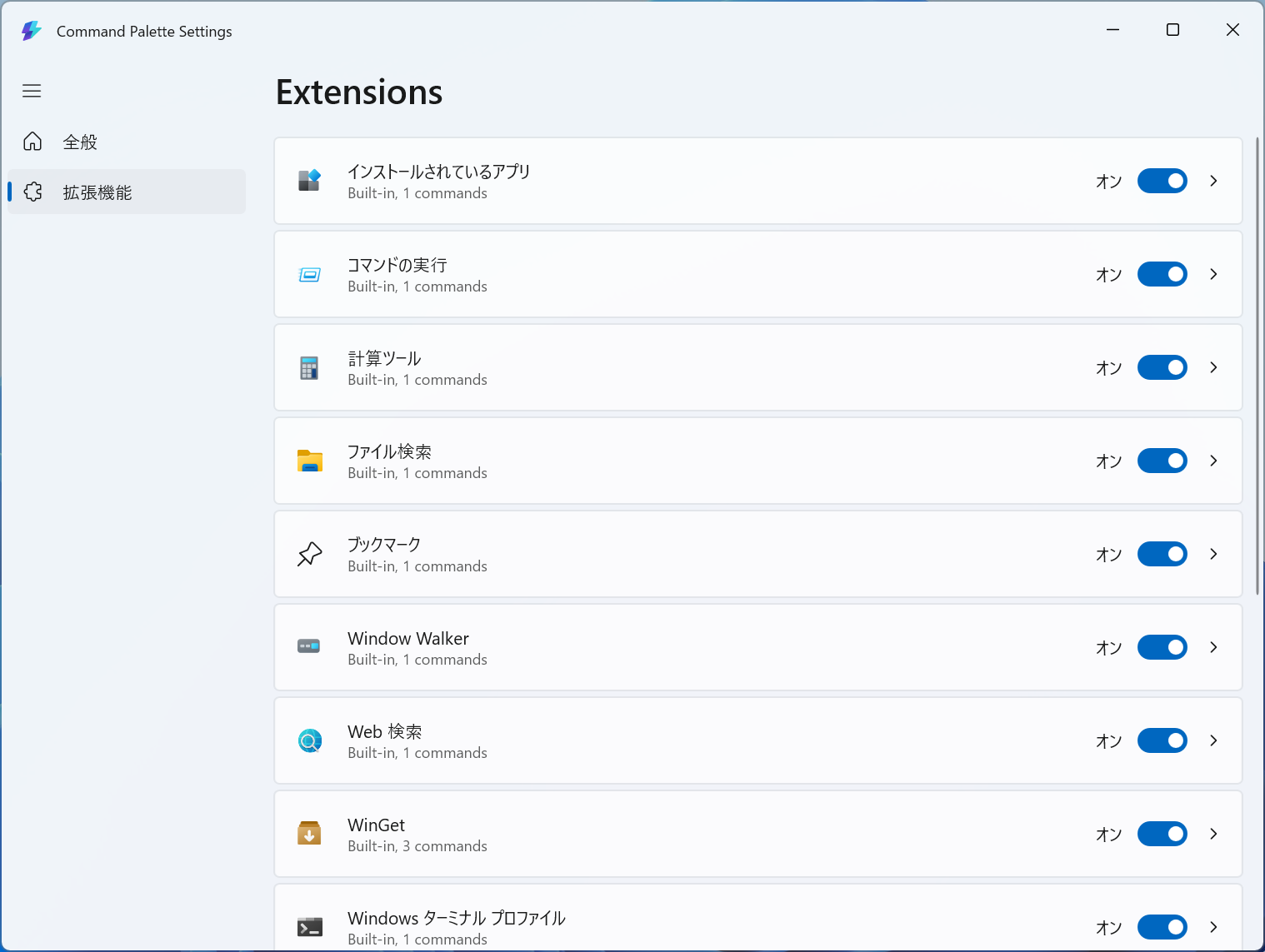
Task: Click the vertical scrollbar of the extensions list
Action: click(1257, 366)
